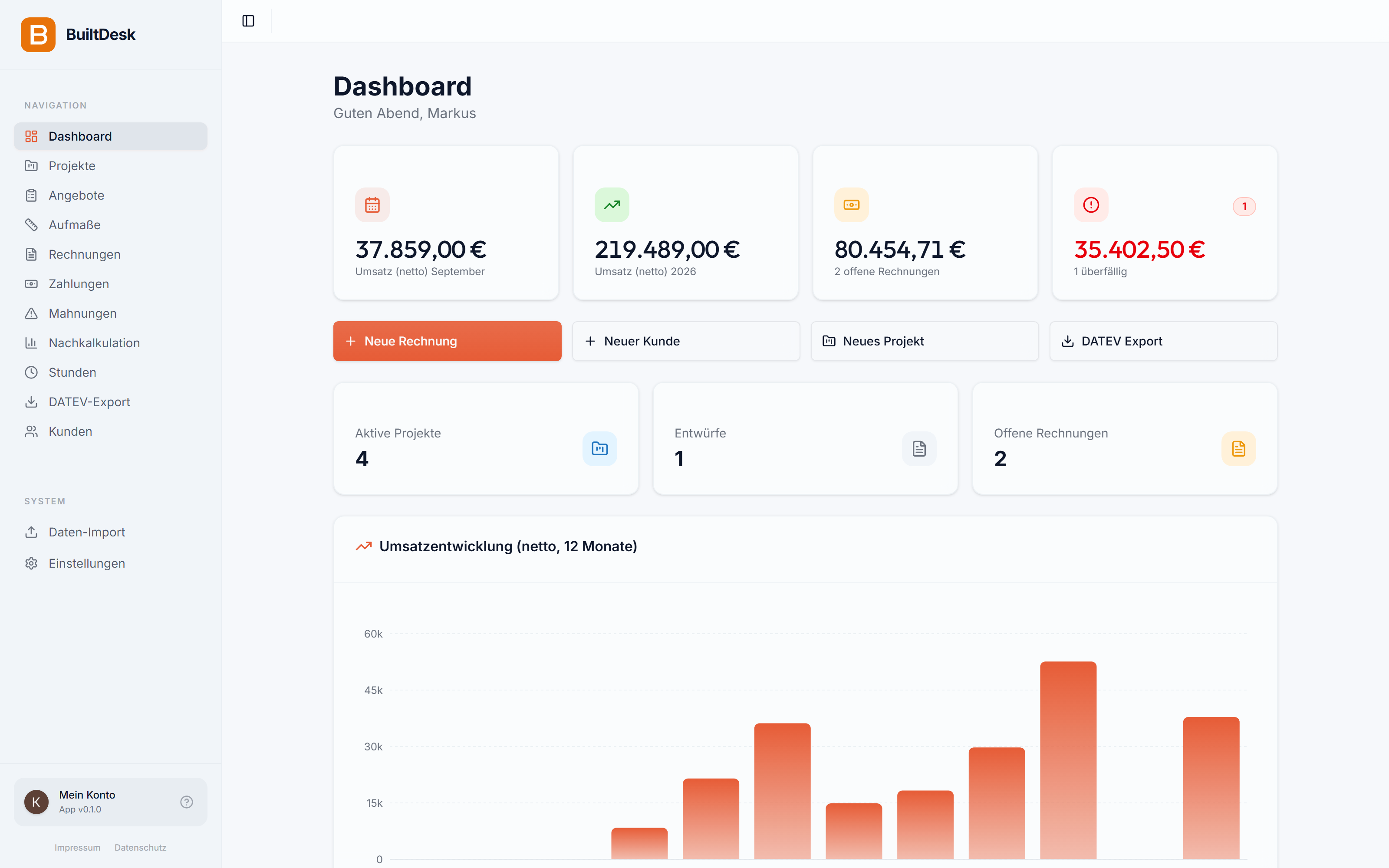
Task: Click the gray document icon in Entwürfe
Action: click(x=919, y=448)
